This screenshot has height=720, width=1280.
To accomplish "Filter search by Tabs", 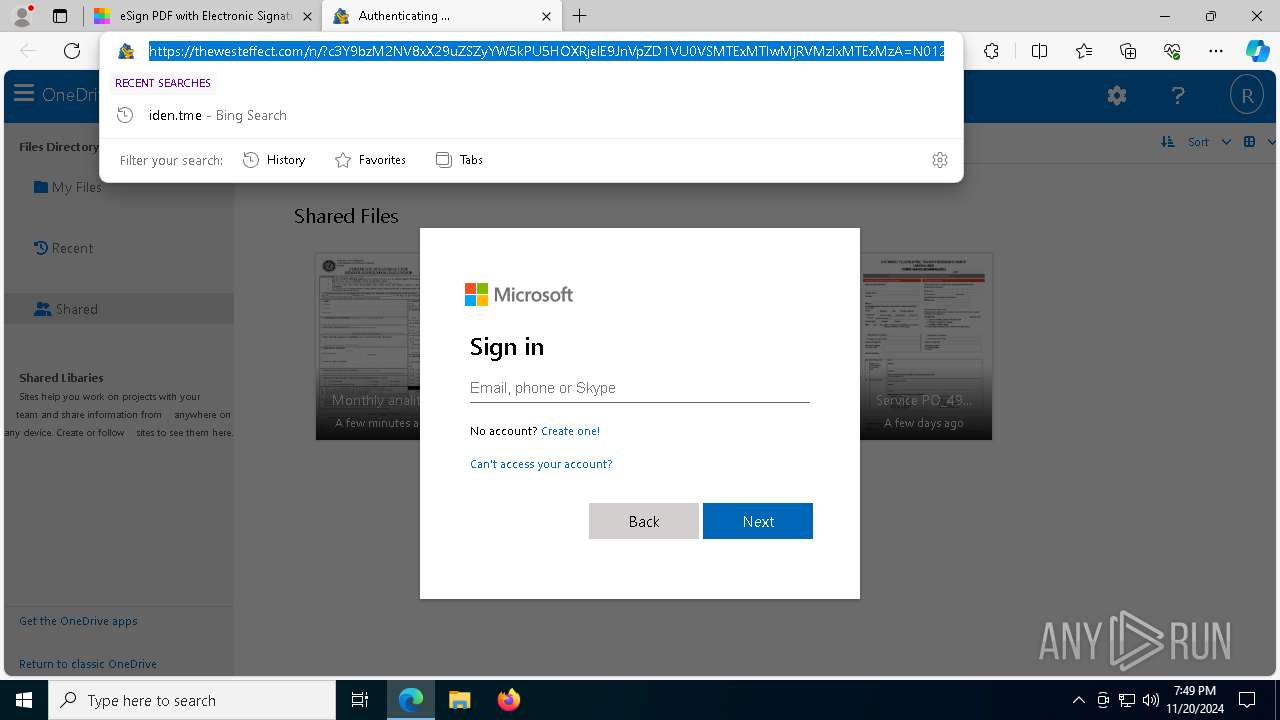I will click(x=459, y=160).
